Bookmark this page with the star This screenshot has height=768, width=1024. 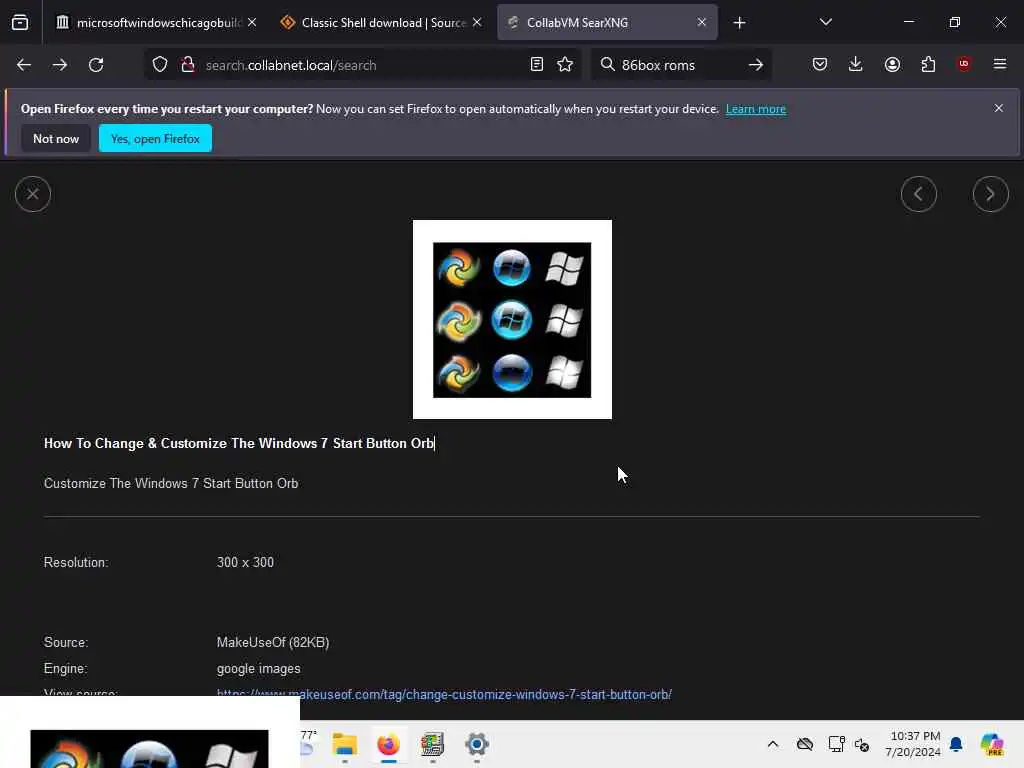coord(565,65)
